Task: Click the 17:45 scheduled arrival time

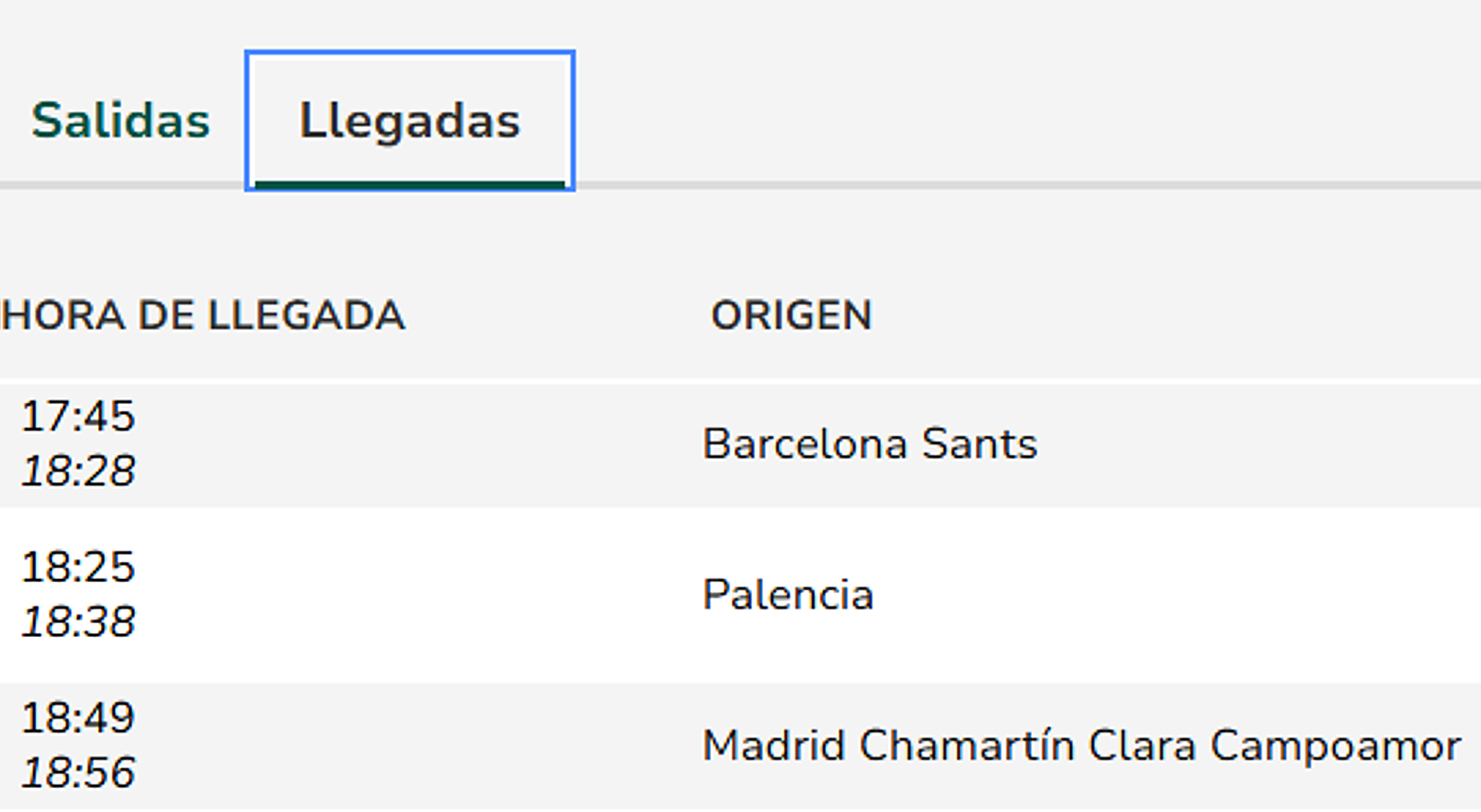Action: tap(78, 416)
